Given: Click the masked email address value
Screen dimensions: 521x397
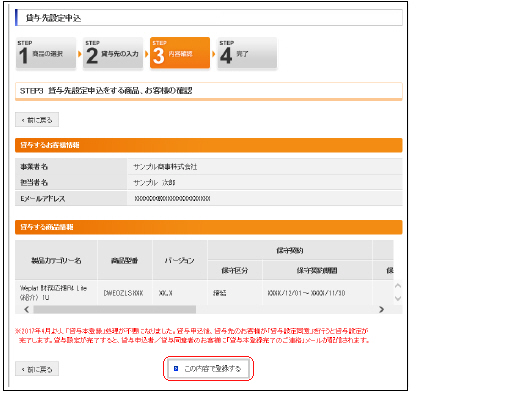Looking at the screenshot, I should click(172, 199).
